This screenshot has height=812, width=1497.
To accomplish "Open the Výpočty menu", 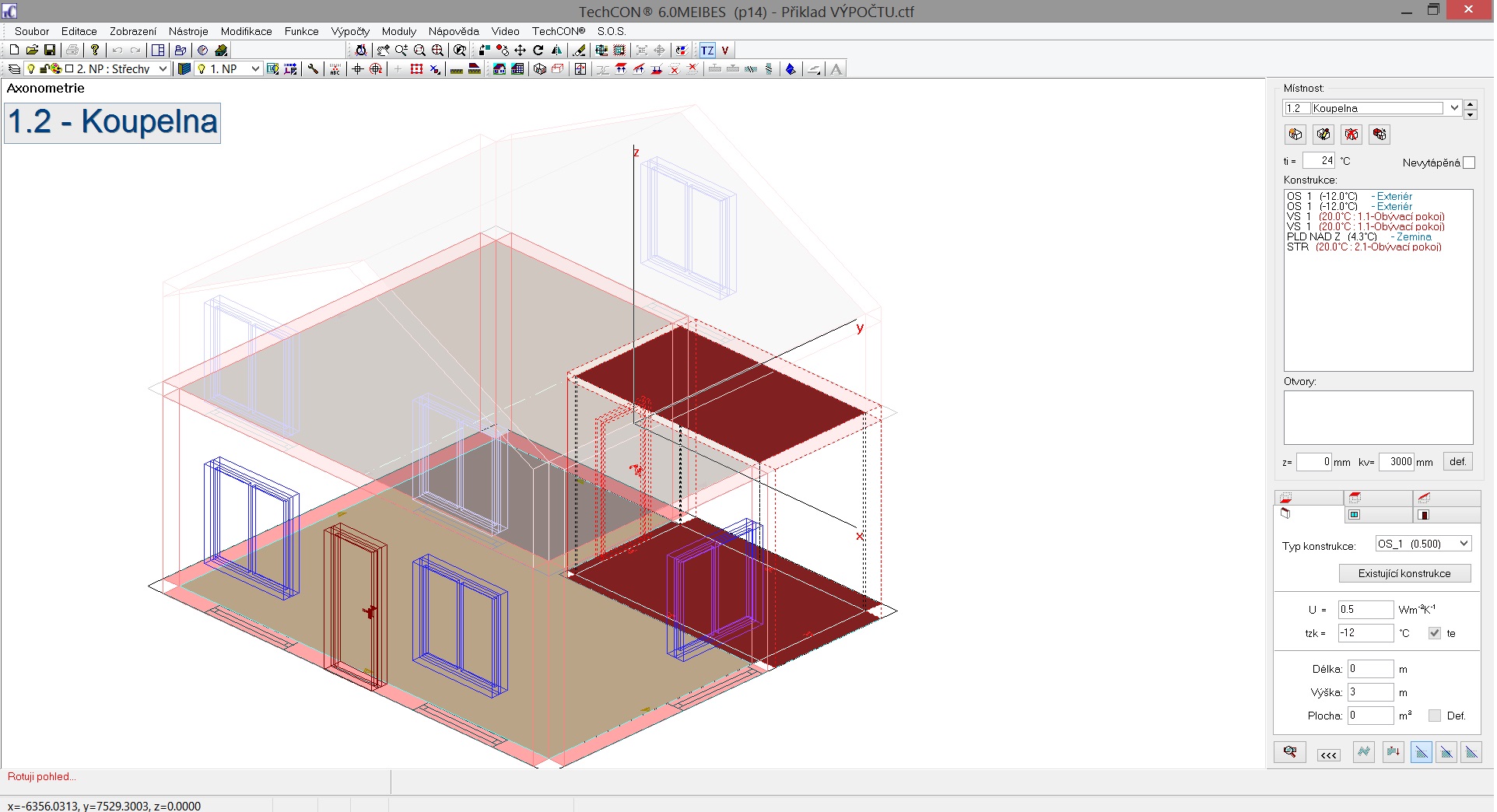I will click(349, 31).
